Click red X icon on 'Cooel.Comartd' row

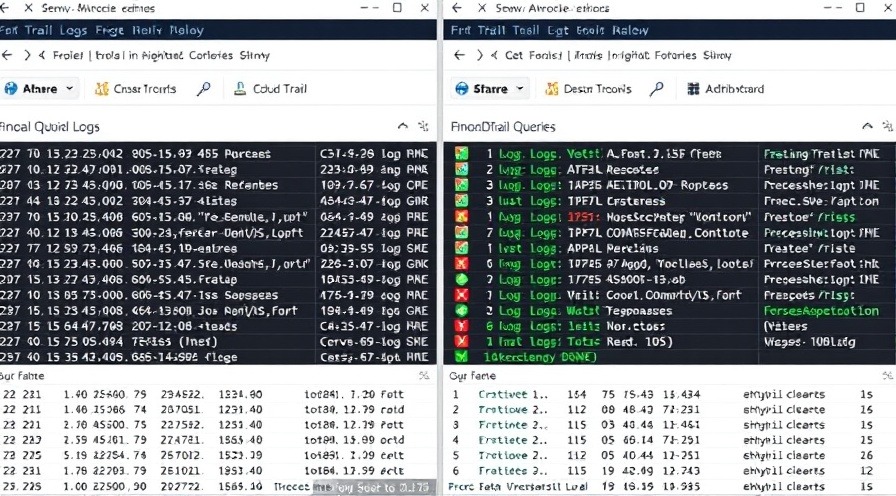pos(461,295)
